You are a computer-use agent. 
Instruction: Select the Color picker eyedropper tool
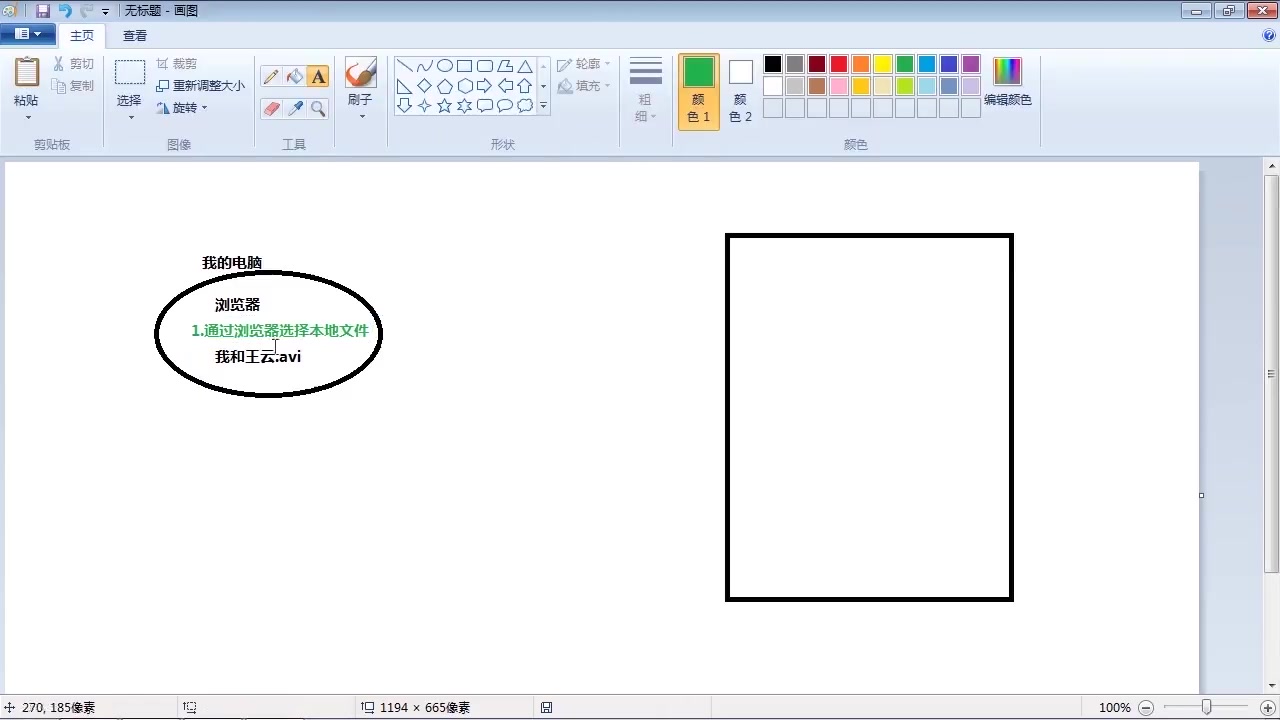pyautogui.click(x=295, y=108)
